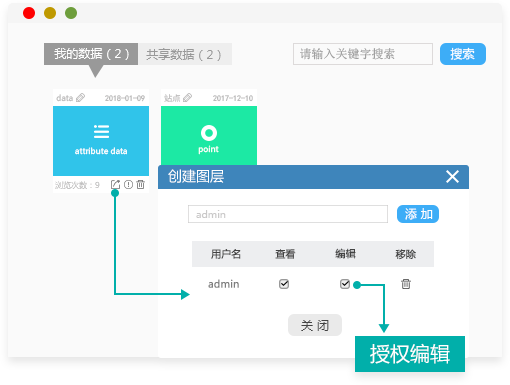Viewport: 510px width, 385px height.
Task: Click the pencil icon next to the 站点 title
Action: click(188, 98)
